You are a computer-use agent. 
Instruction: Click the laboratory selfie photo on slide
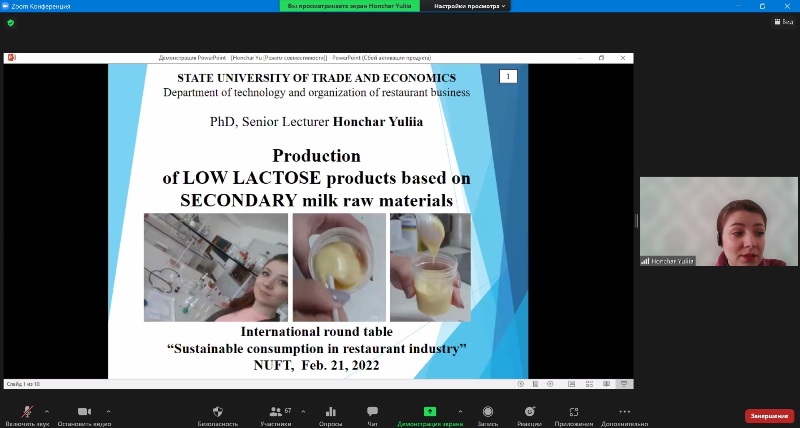pyautogui.click(x=216, y=267)
